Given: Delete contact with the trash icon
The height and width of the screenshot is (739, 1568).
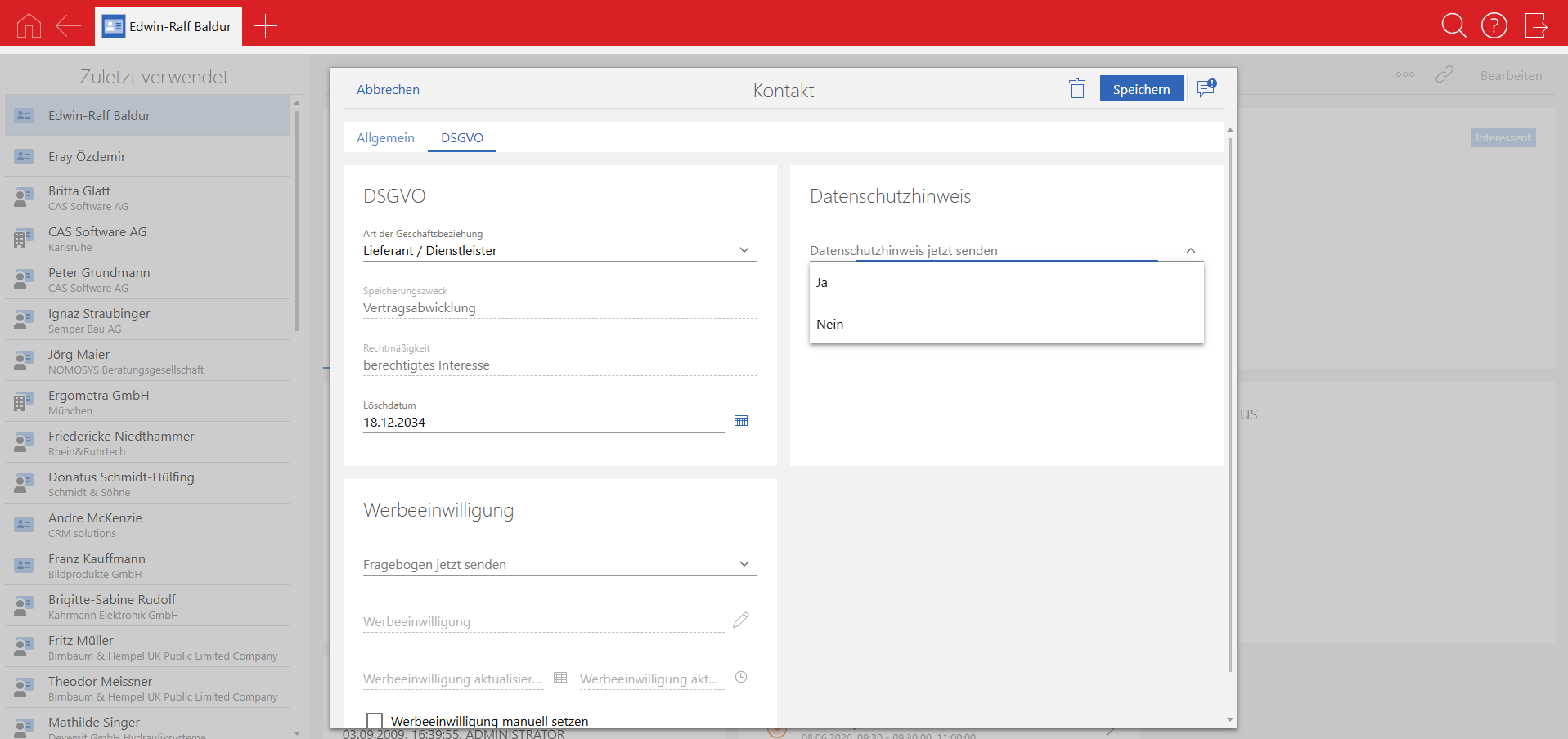Looking at the screenshot, I should [x=1077, y=88].
